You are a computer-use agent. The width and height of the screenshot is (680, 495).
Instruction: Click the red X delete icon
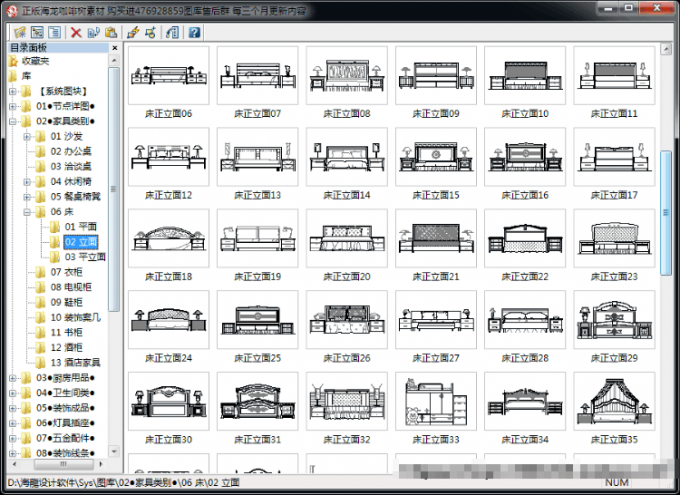[x=76, y=32]
